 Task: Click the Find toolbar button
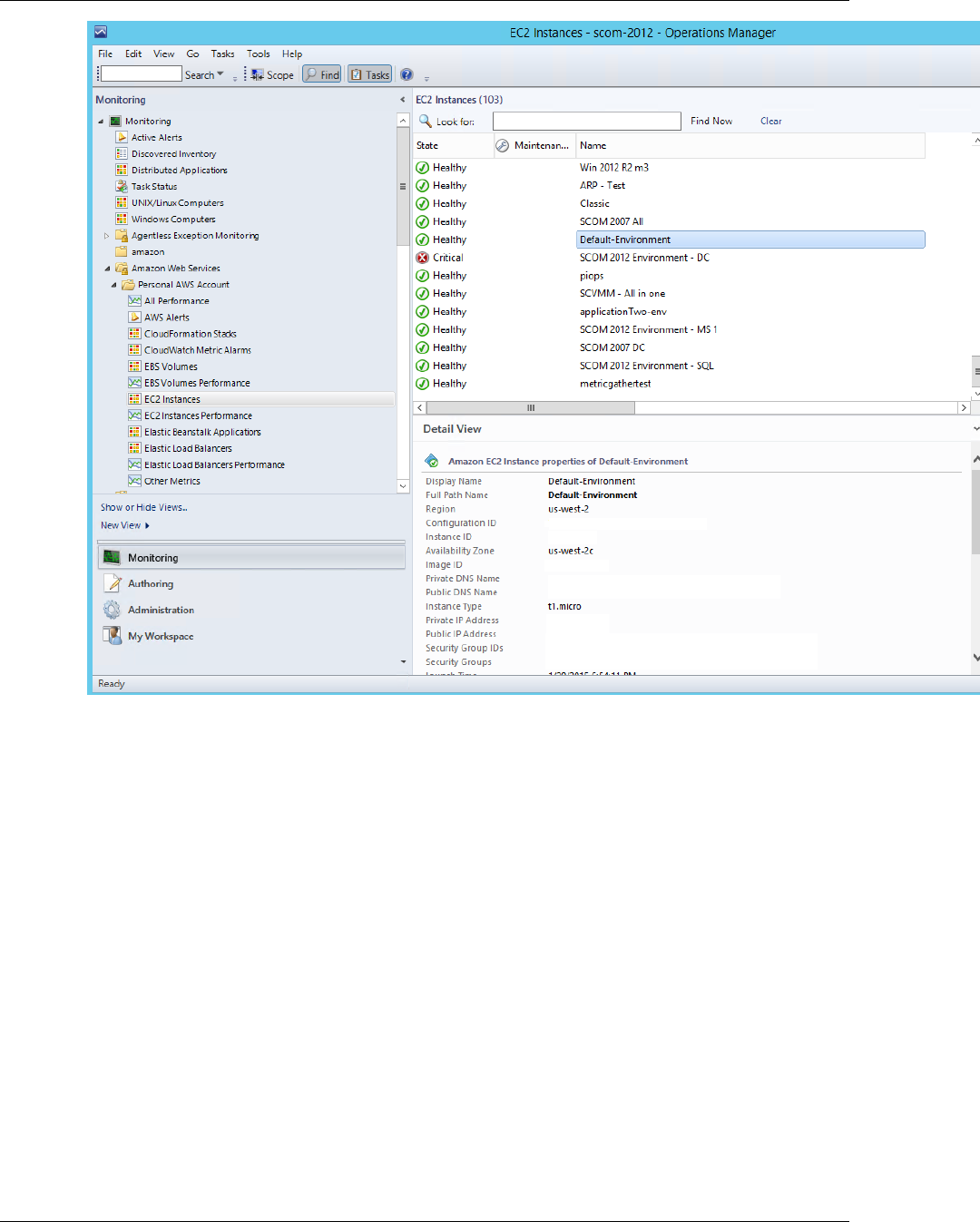tap(322, 74)
